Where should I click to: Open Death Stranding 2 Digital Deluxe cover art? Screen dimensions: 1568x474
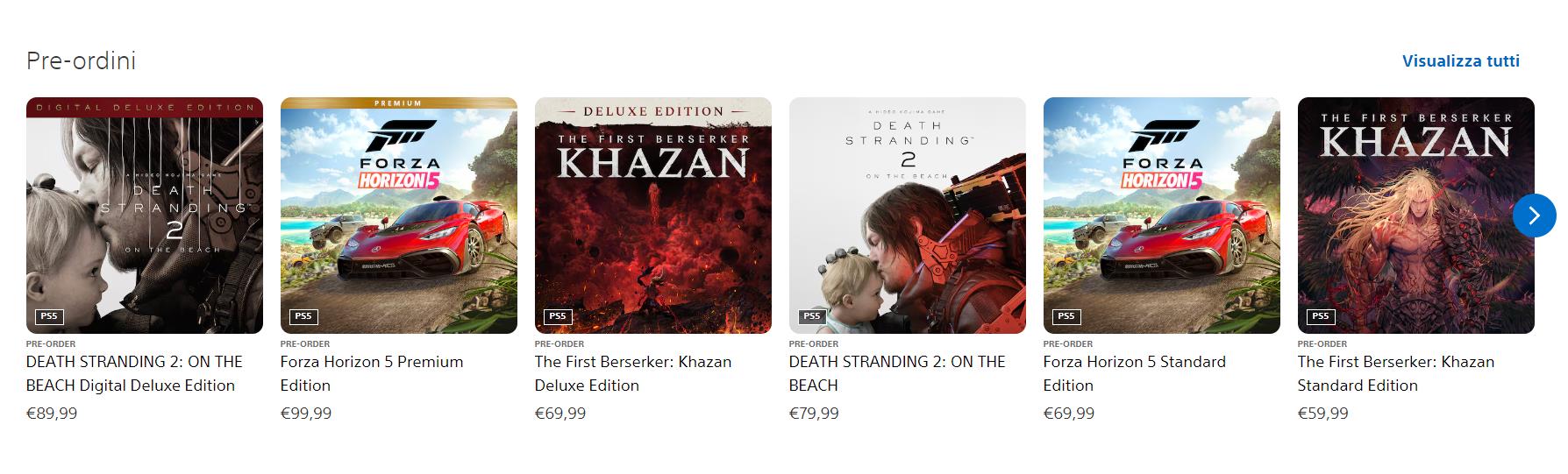[x=145, y=216]
